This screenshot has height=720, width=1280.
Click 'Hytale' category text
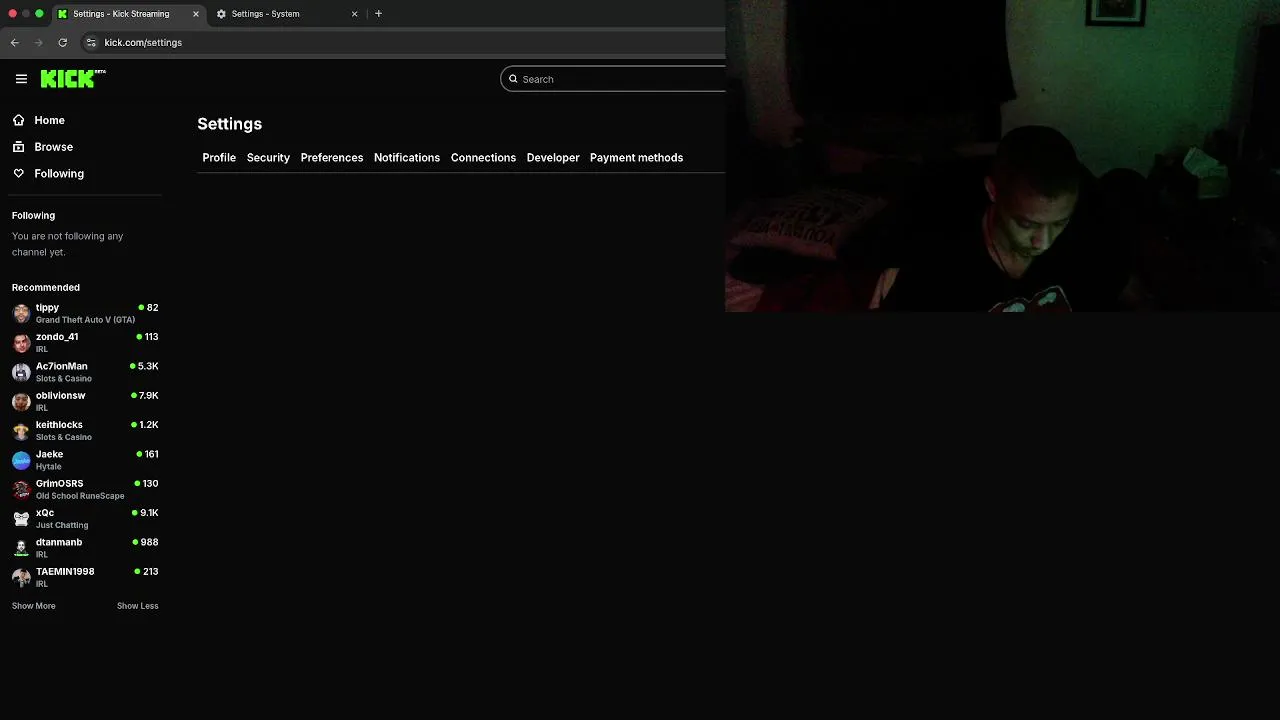click(x=49, y=467)
